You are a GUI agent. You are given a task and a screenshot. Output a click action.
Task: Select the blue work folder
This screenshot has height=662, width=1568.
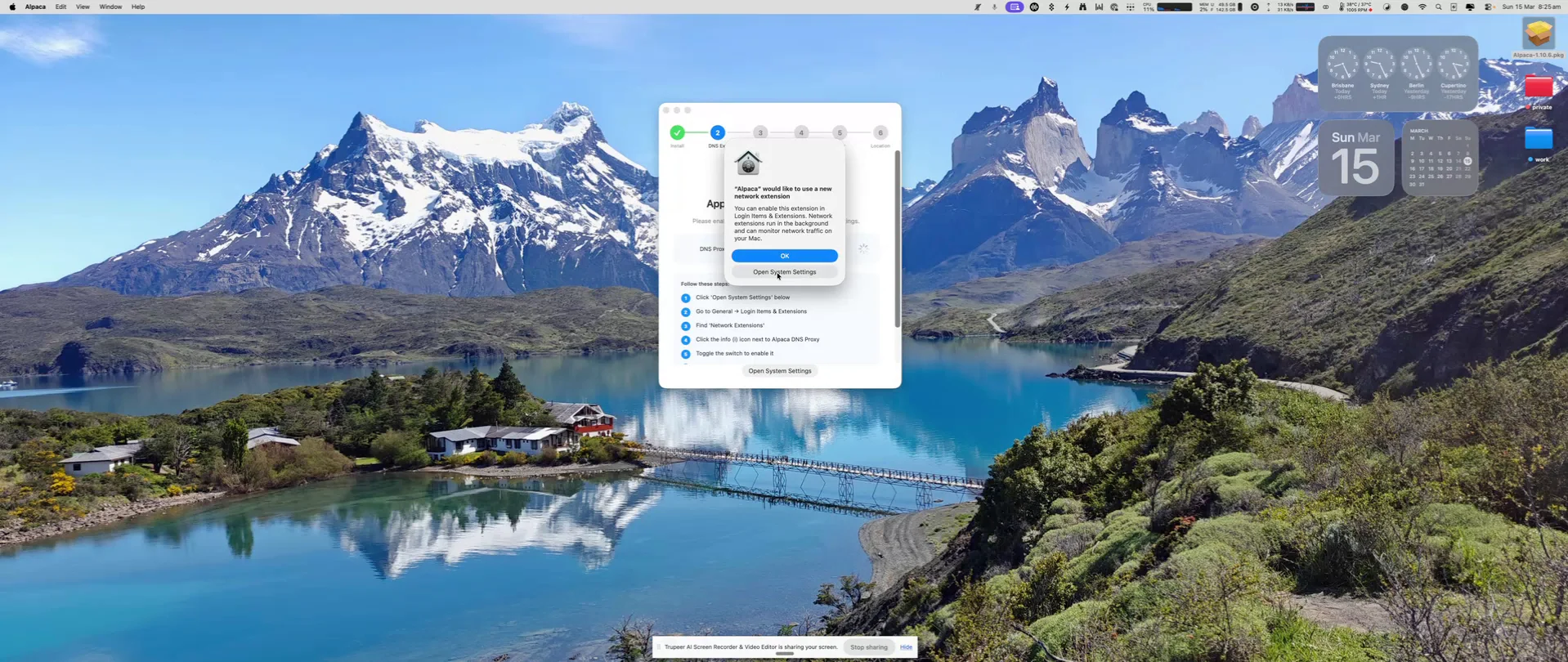tap(1538, 139)
